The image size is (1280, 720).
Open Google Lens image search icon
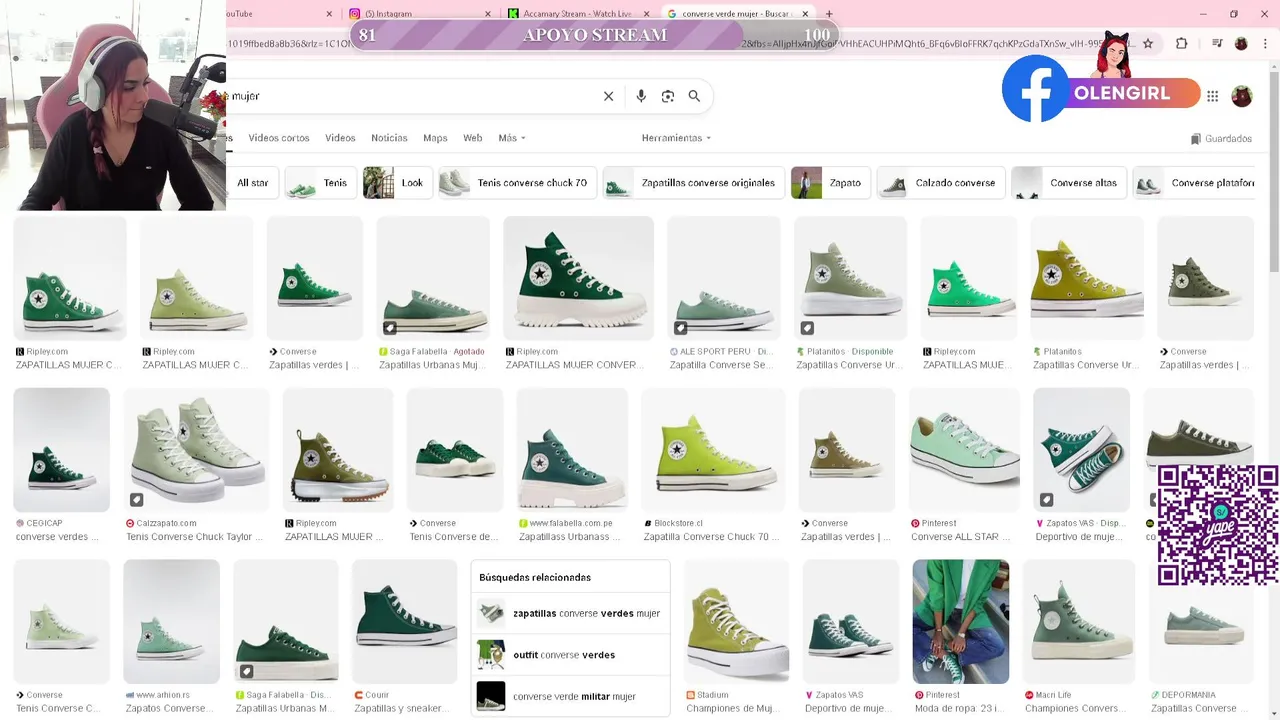[x=668, y=96]
